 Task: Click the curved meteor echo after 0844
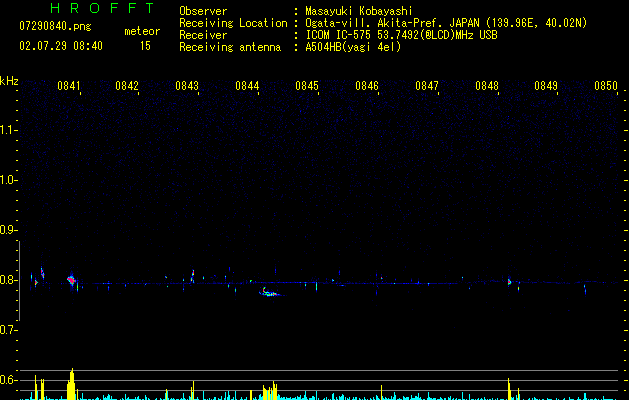(x=270, y=292)
